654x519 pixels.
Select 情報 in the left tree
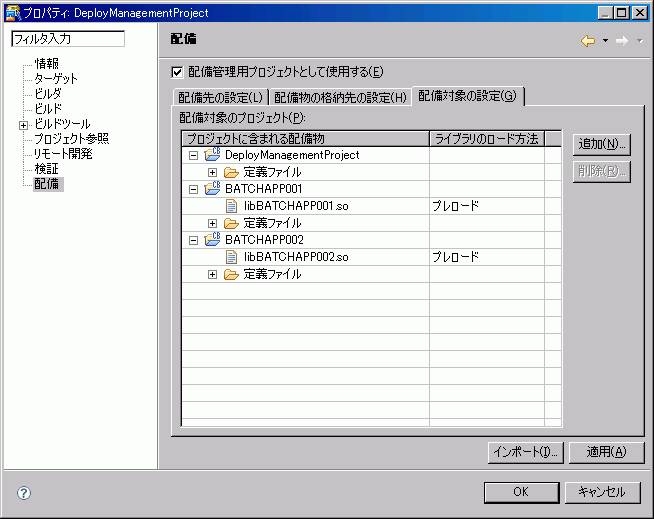click(x=46, y=64)
